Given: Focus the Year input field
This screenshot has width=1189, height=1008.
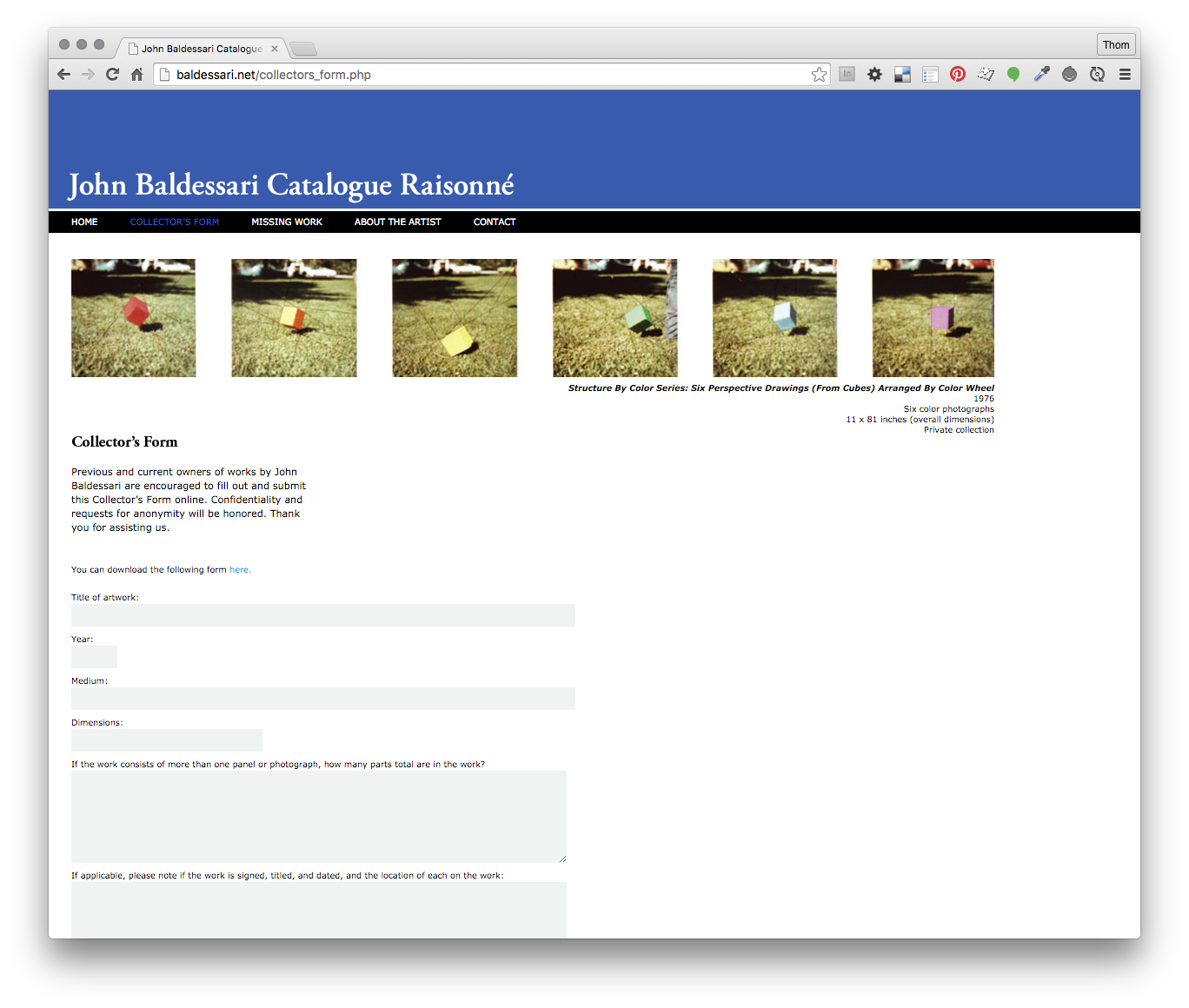Looking at the screenshot, I should click(x=94, y=657).
